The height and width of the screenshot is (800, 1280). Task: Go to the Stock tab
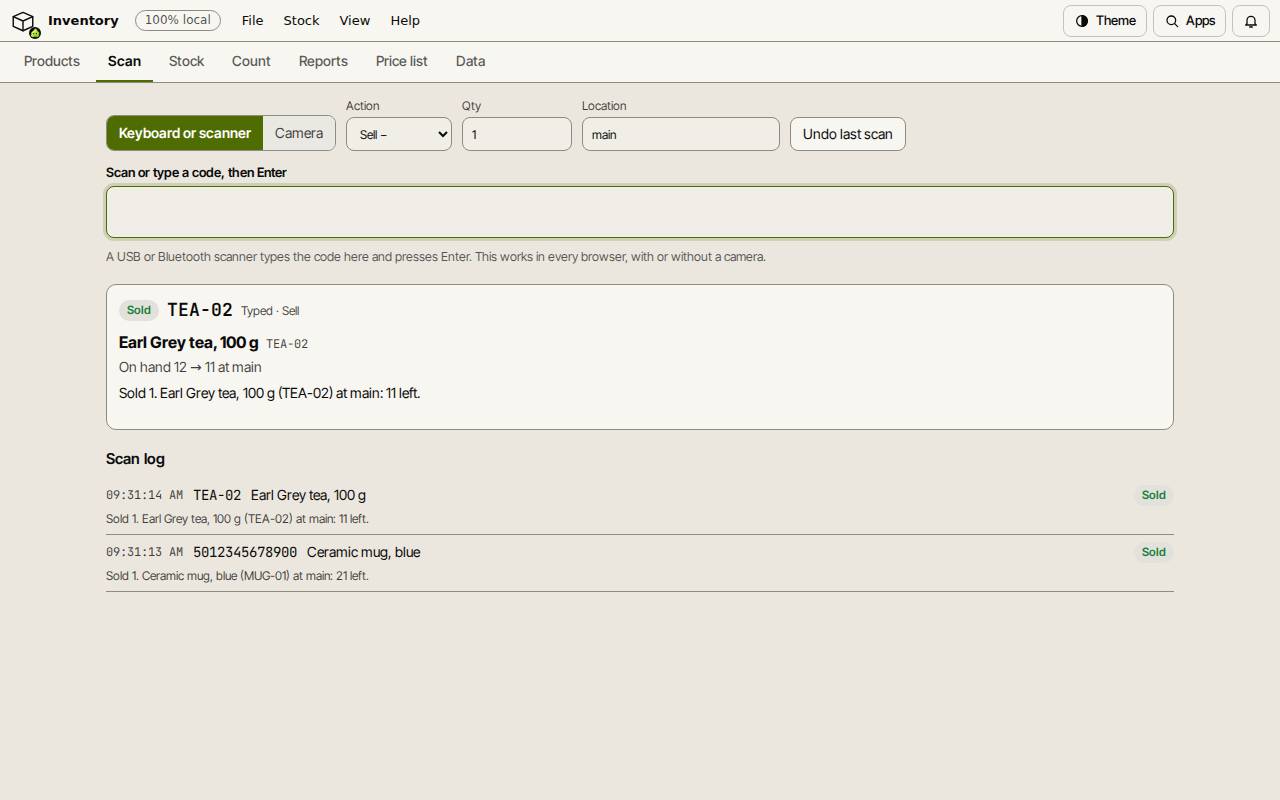click(186, 61)
